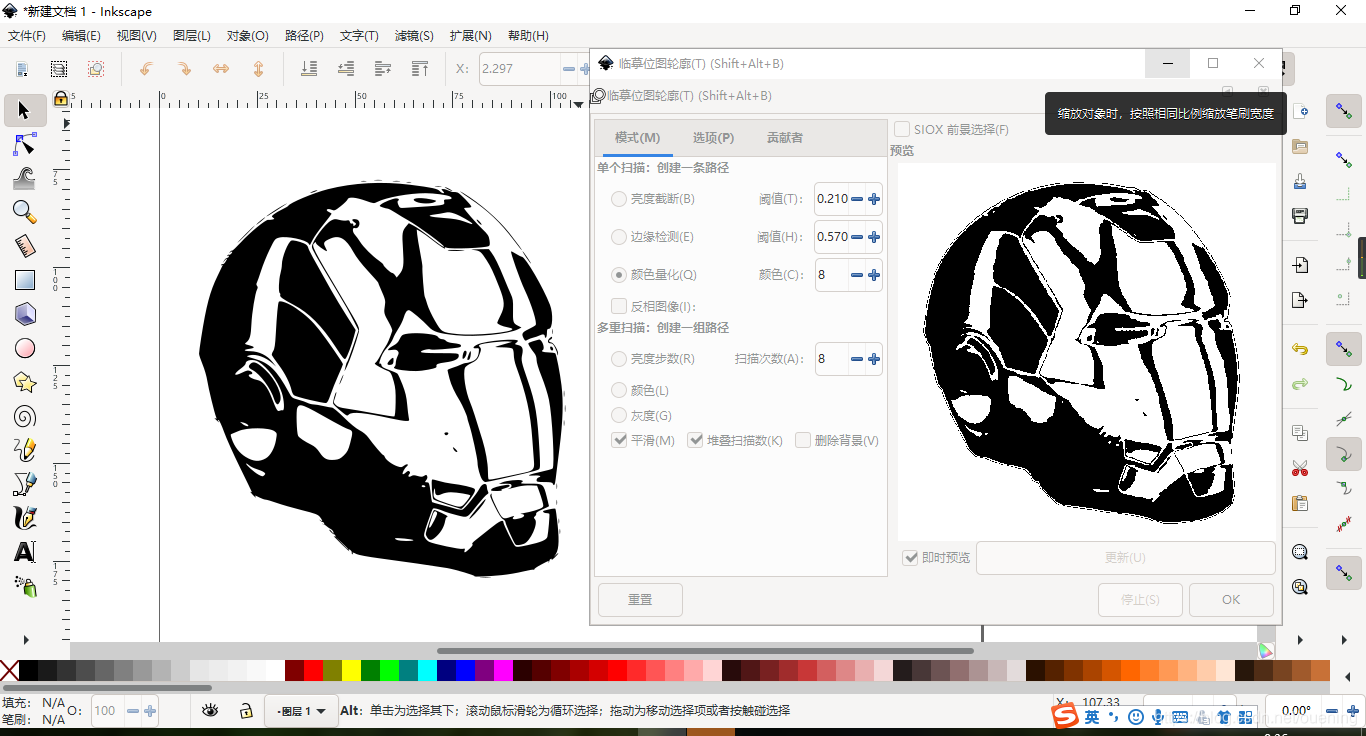Image resolution: width=1366 pixels, height=736 pixels.
Task: Click Rotate 90° clockwise icon
Action: 184,69
